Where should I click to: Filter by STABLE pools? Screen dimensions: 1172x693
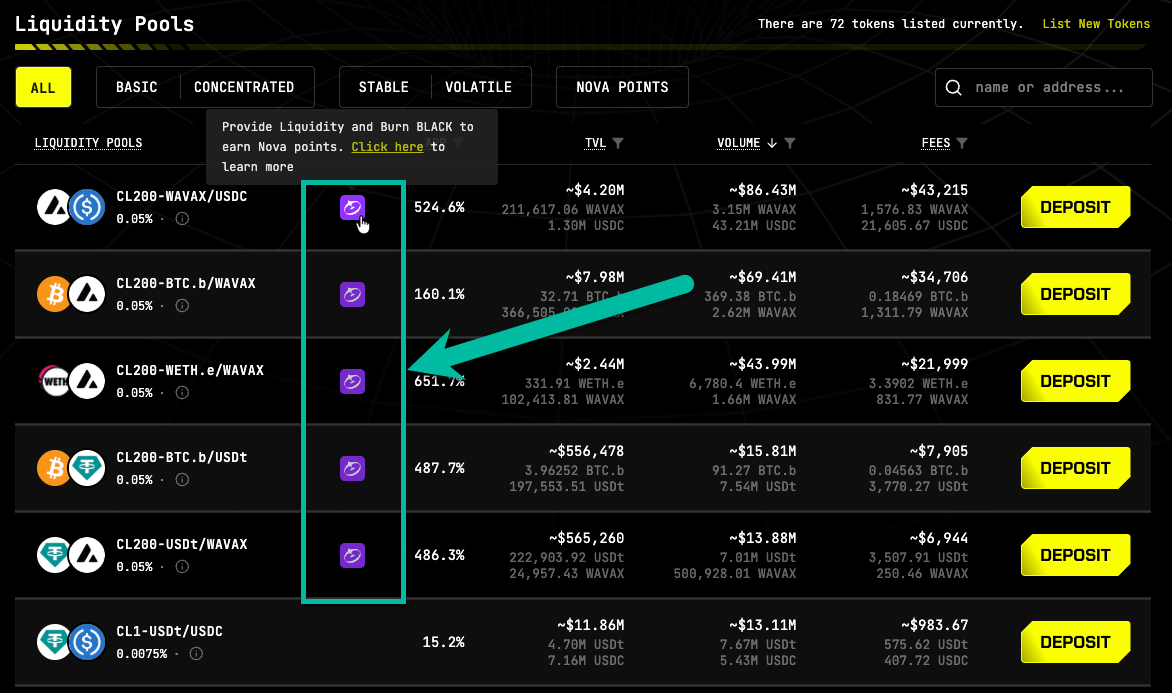pos(384,87)
